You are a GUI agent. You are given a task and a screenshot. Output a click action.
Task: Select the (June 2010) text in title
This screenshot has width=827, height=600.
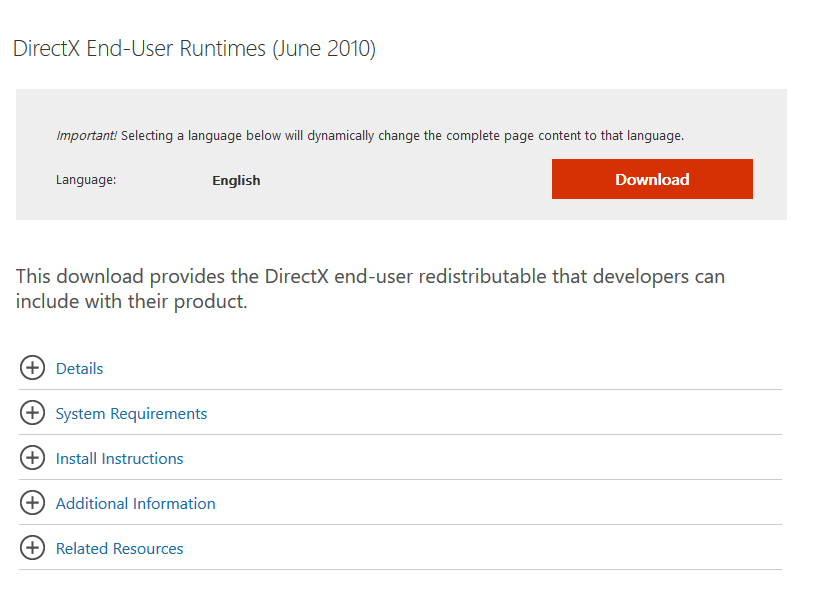point(324,49)
